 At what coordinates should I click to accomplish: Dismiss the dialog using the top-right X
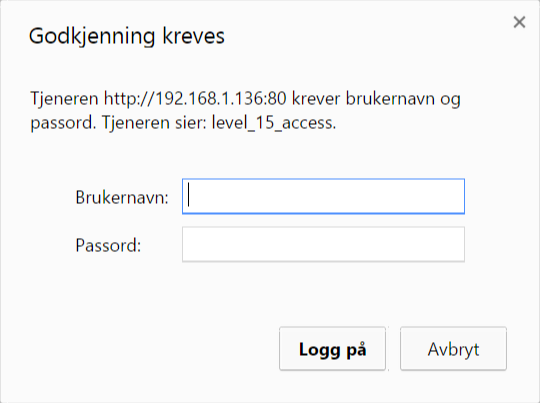[x=519, y=22]
